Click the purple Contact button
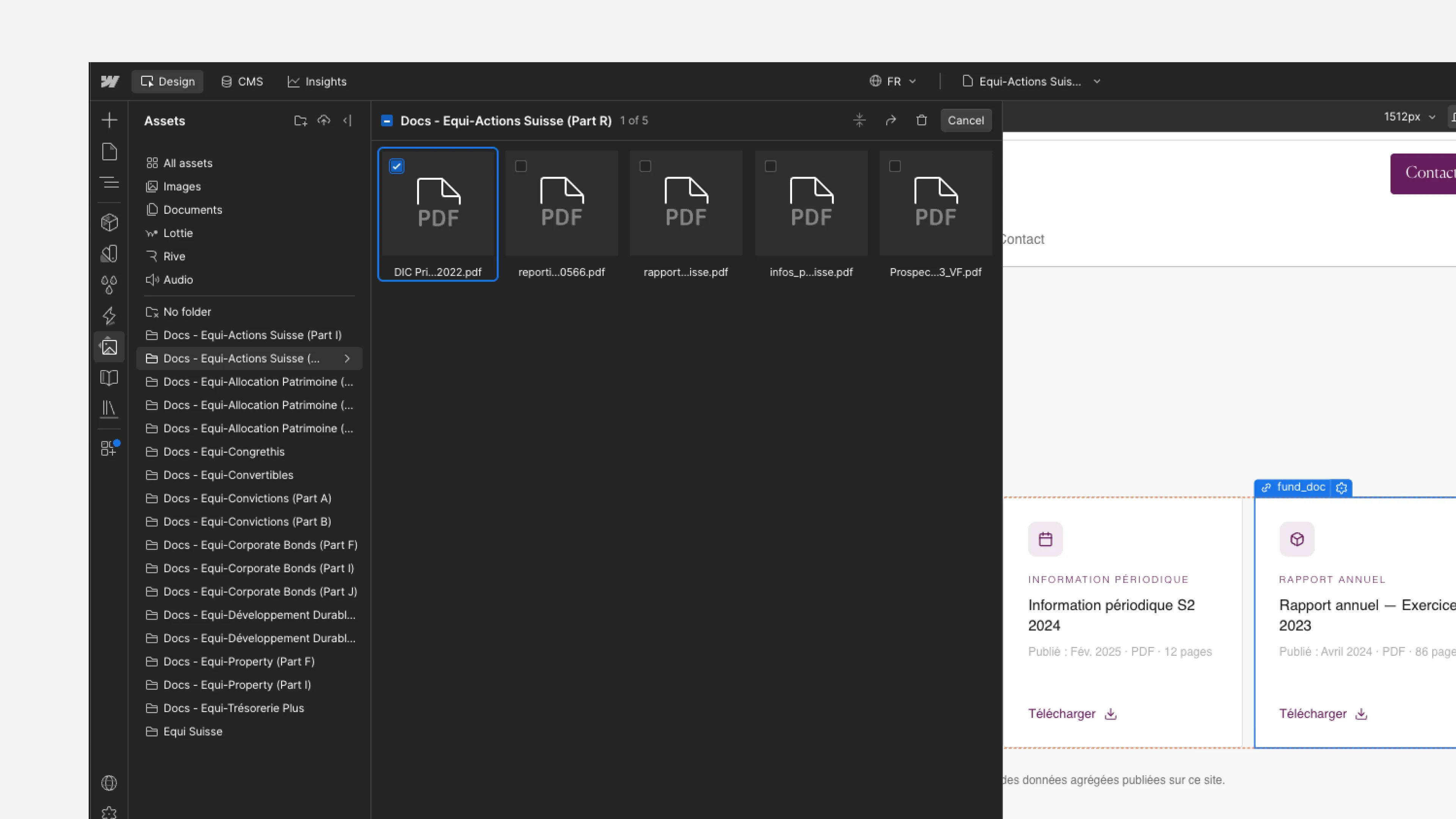The height and width of the screenshot is (819, 1456). coord(1423,174)
